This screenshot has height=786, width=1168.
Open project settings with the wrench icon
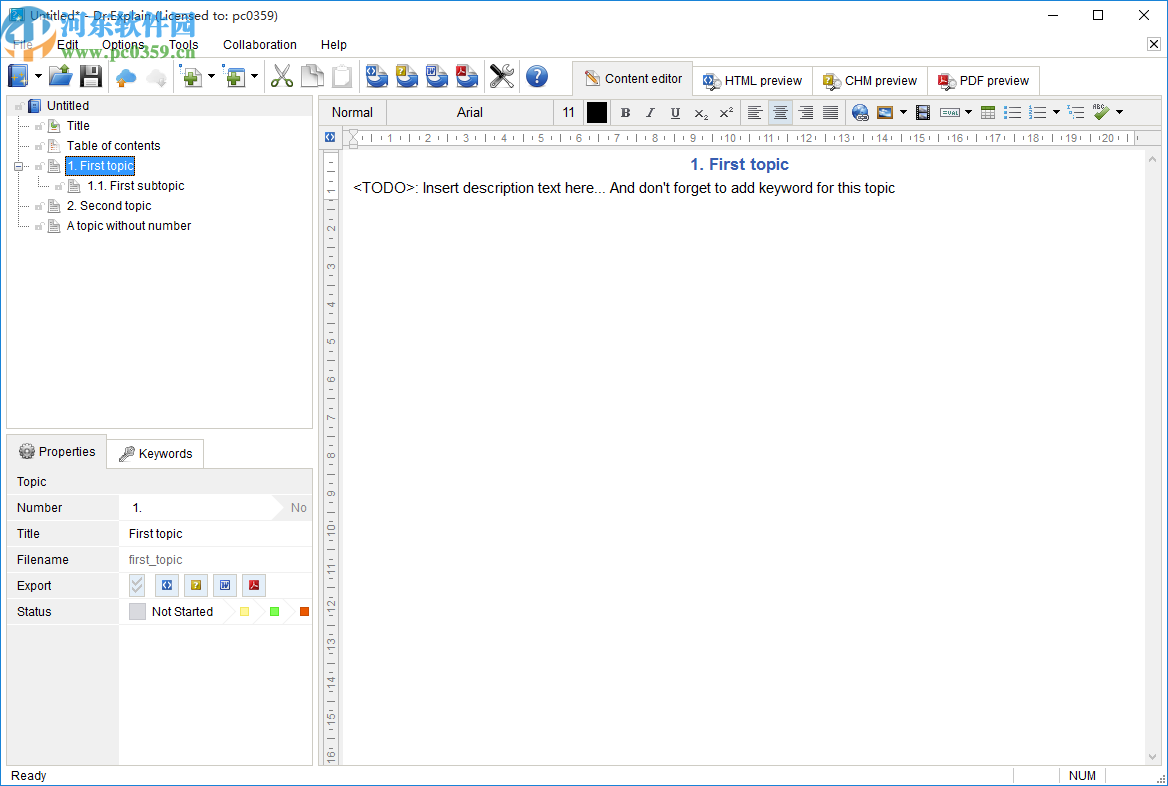tap(502, 77)
